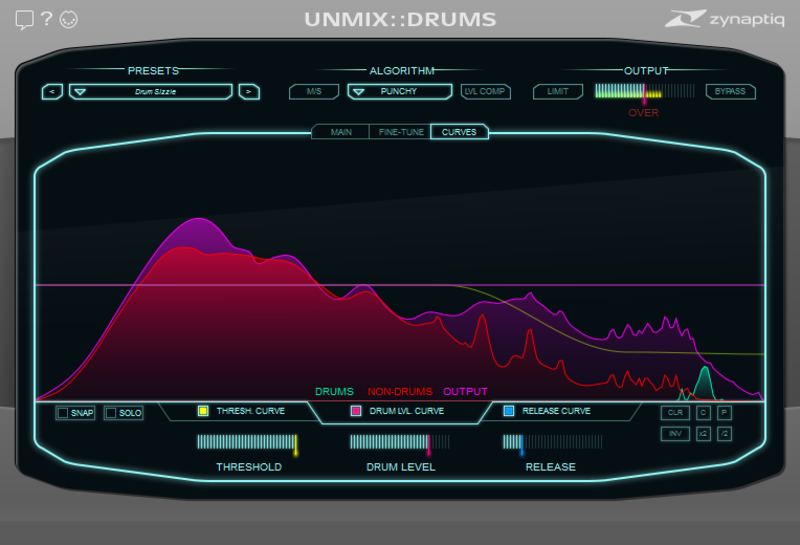The image size is (800, 545).
Task: Set the RELEASE slider
Action: tap(553, 442)
